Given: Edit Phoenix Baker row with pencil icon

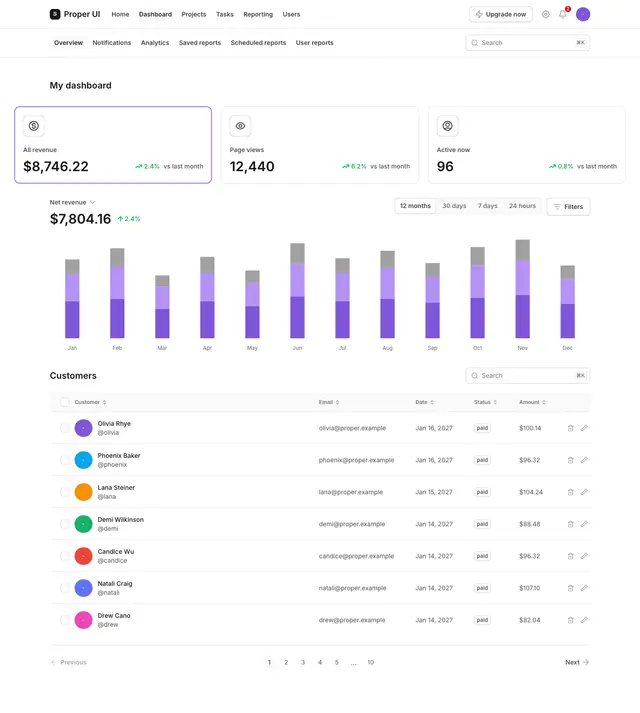Looking at the screenshot, I should click(584, 460).
